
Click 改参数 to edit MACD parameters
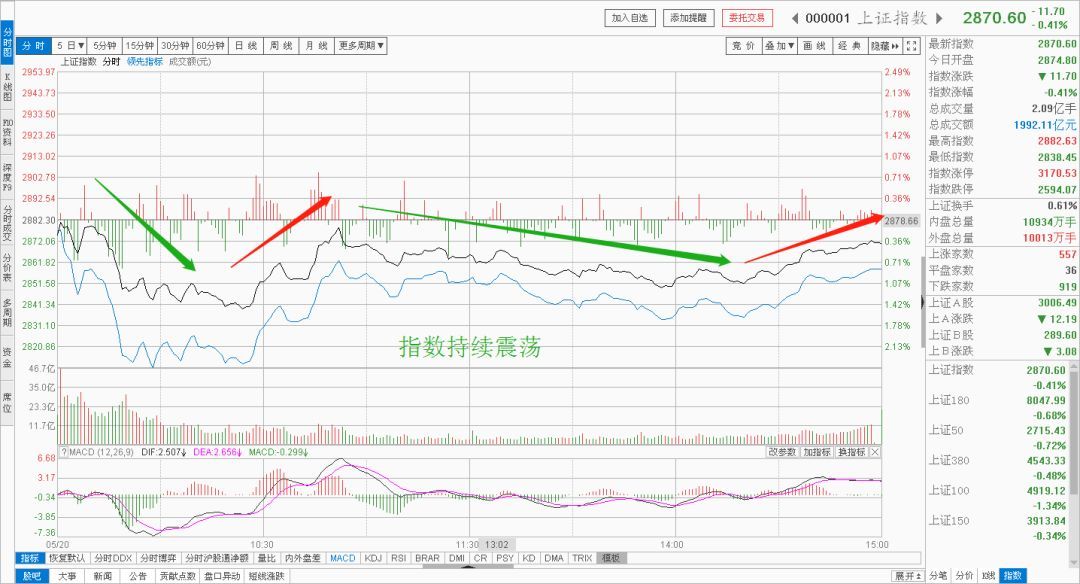[x=782, y=452]
